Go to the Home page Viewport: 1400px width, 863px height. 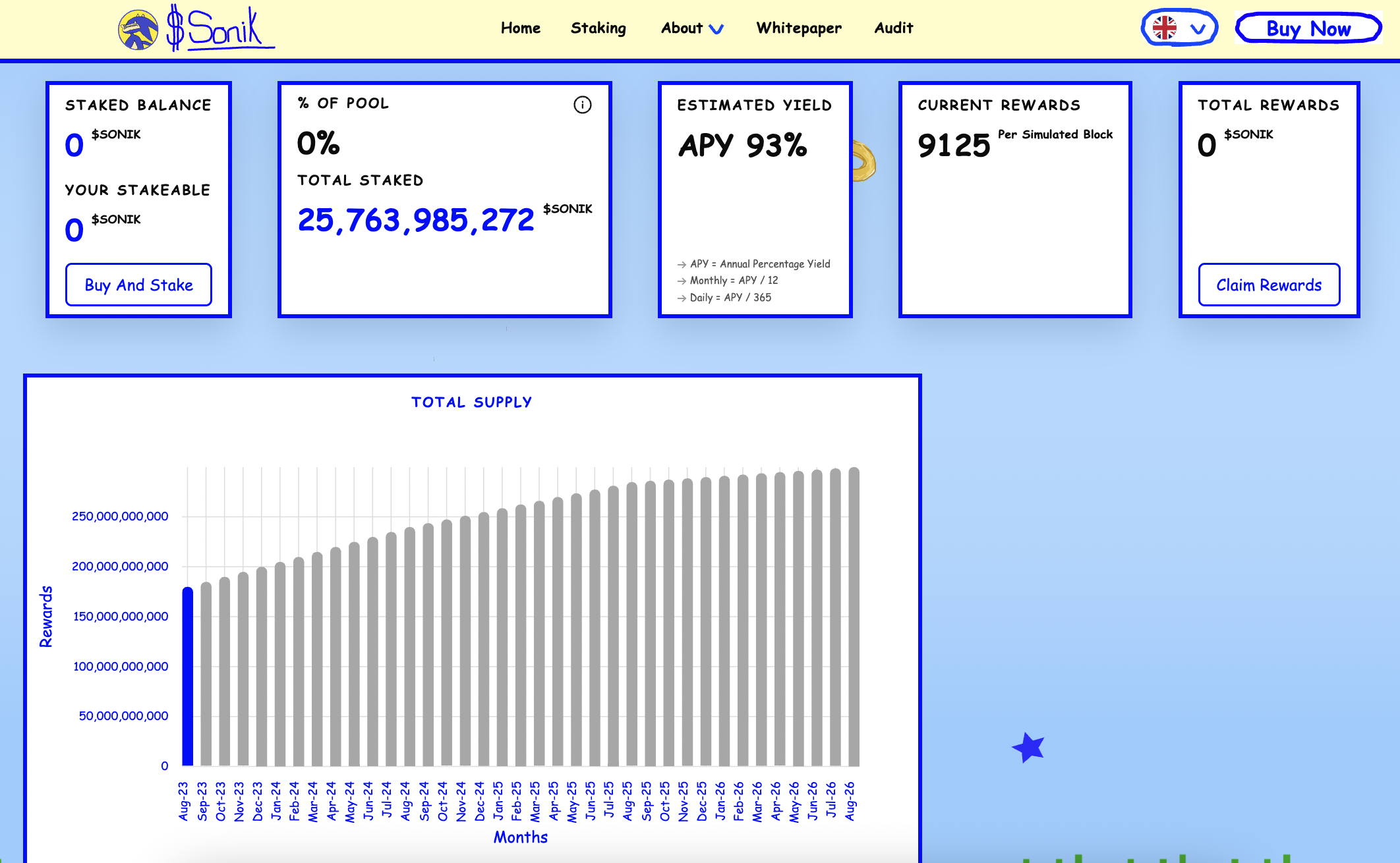521,28
